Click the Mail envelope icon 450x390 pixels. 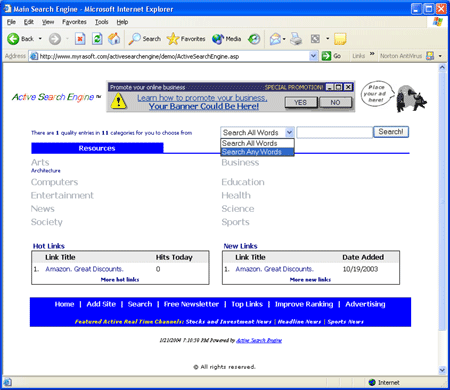tap(275, 39)
